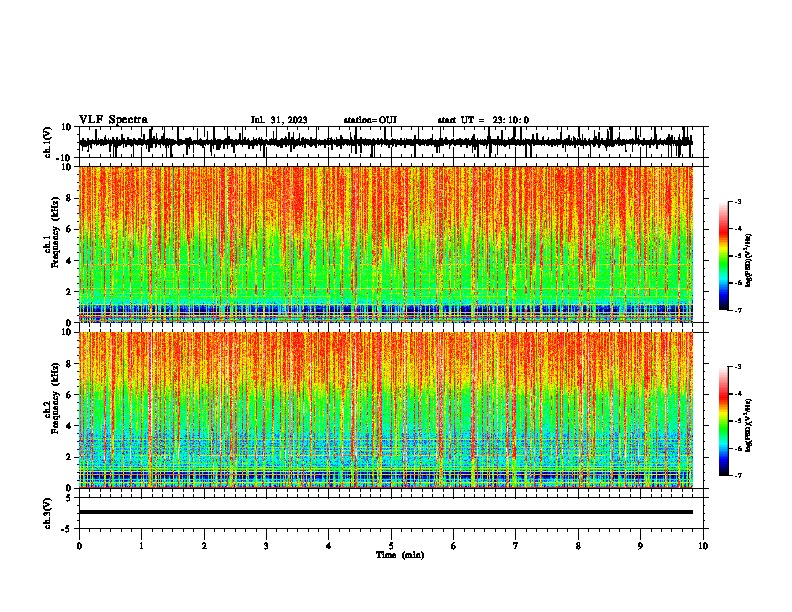Click the "6" kHz tick on ch.2 frequency axis
792x612 pixels.
(70, 395)
